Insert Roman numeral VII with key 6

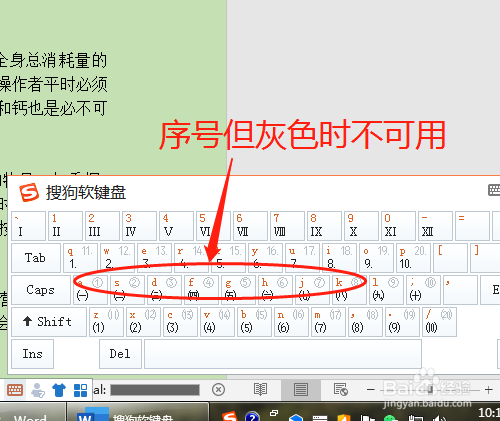tap(250, 226)
